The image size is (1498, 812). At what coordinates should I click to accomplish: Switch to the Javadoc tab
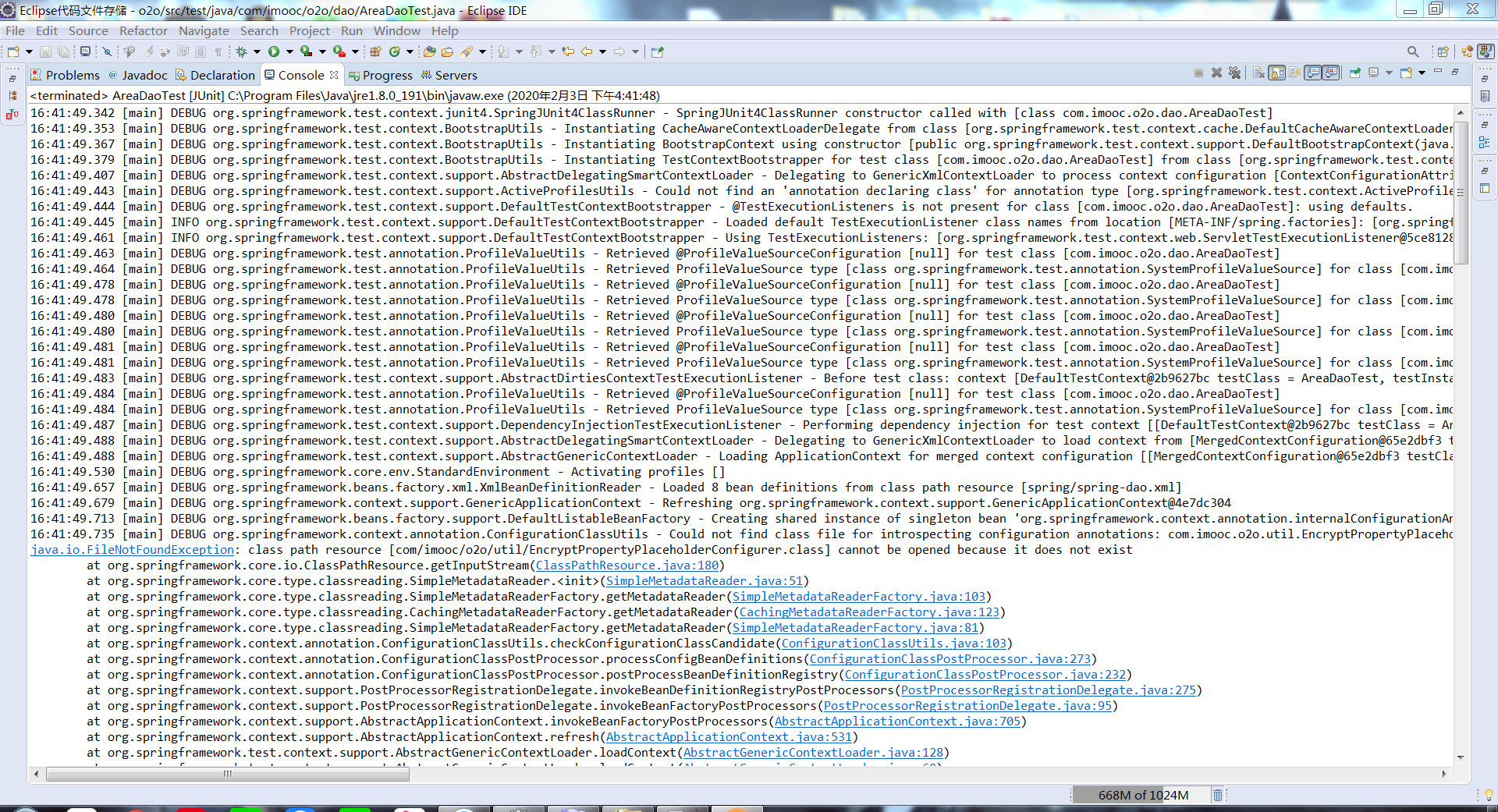pos(138,75)
